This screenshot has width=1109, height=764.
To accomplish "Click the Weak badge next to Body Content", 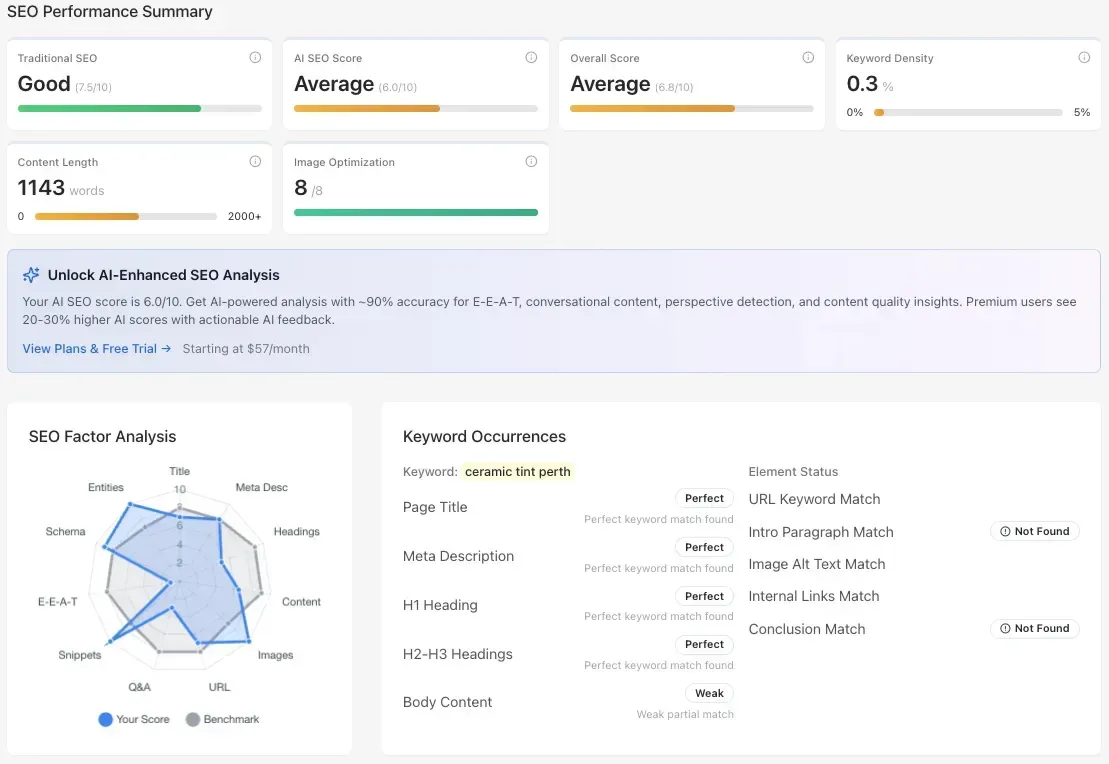I will 709,692.
